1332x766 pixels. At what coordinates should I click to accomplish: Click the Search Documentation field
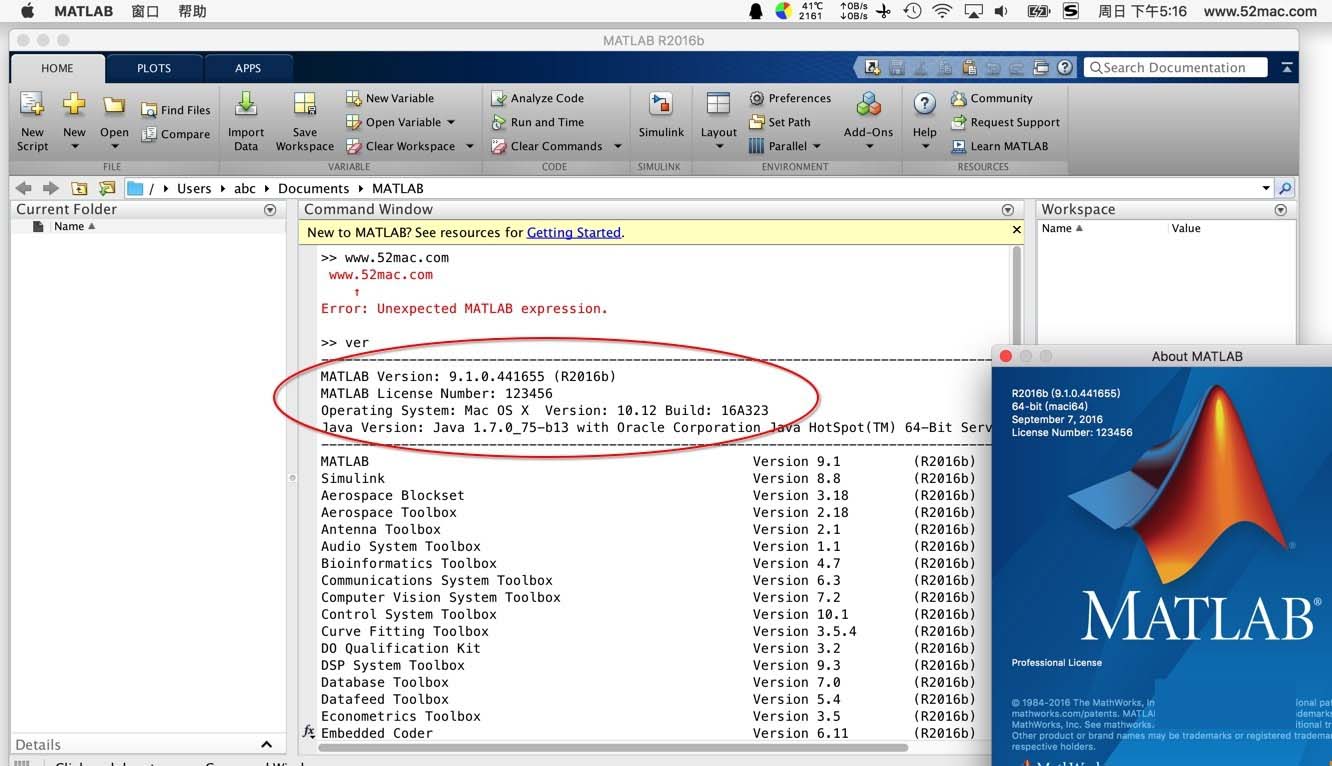(1175, 67)
